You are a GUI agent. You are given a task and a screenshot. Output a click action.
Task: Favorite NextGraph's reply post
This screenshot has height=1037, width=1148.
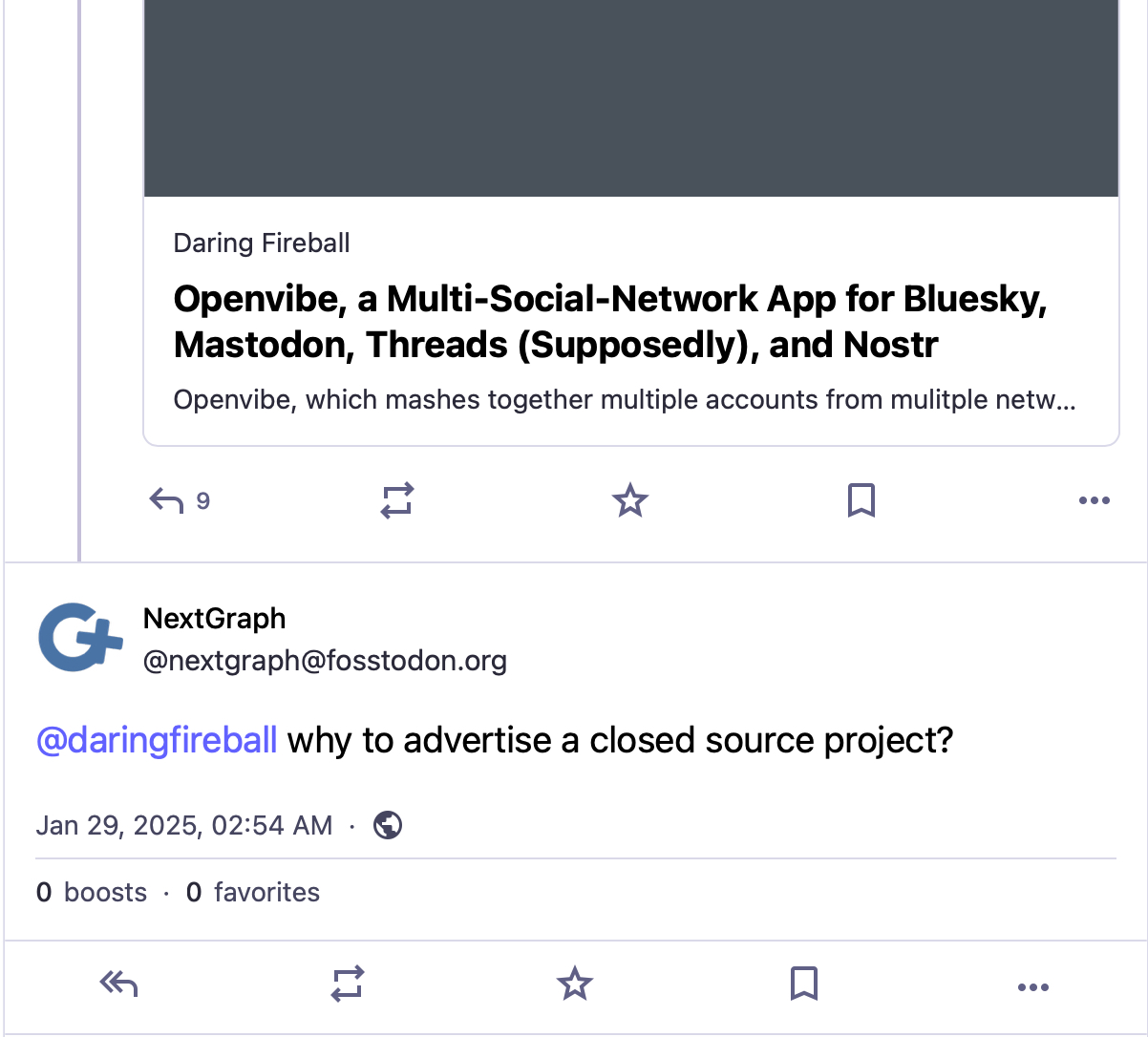[x=575, y=984]
